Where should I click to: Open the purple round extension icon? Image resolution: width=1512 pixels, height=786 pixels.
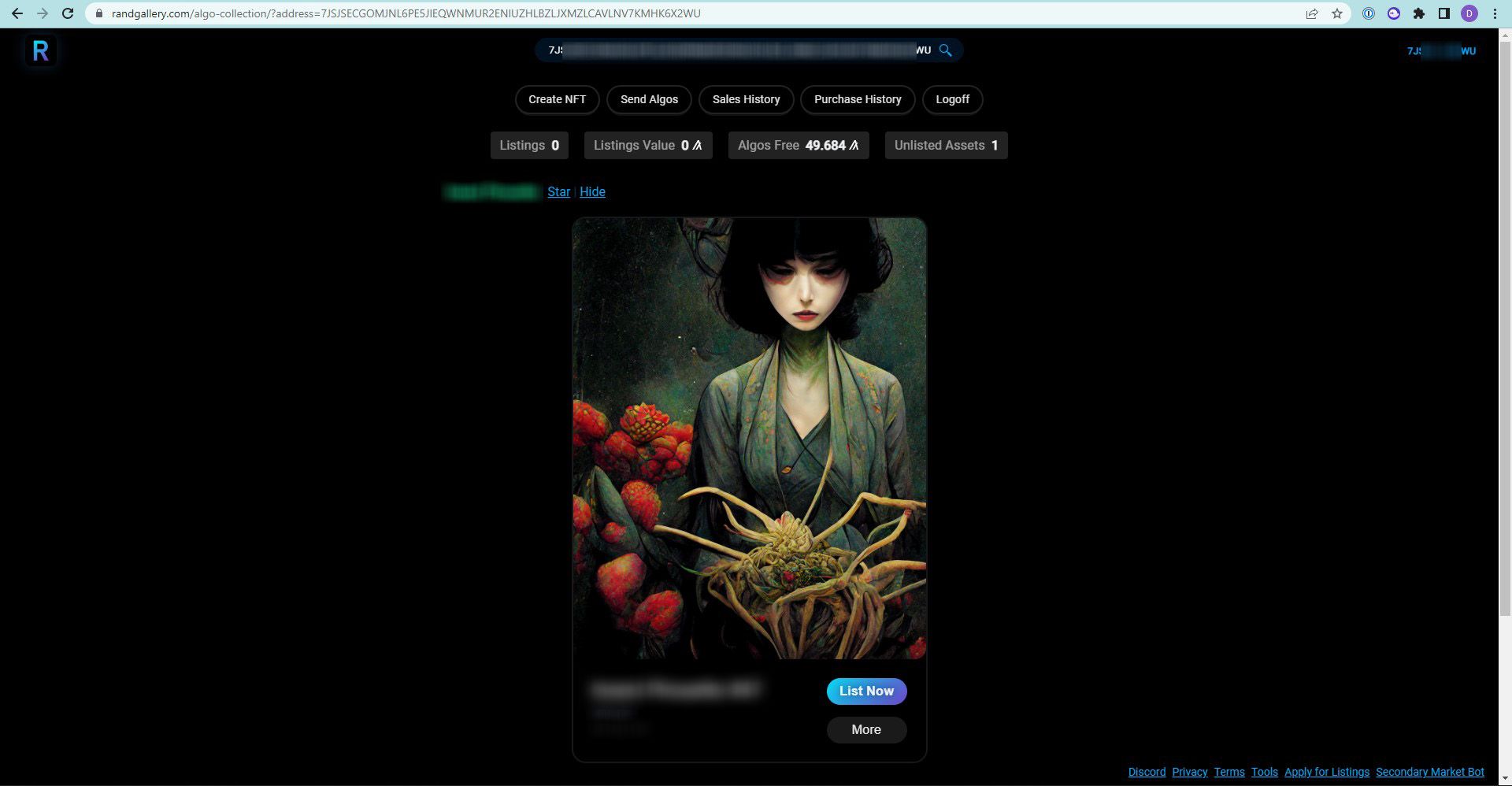(x=1394, y=13)
